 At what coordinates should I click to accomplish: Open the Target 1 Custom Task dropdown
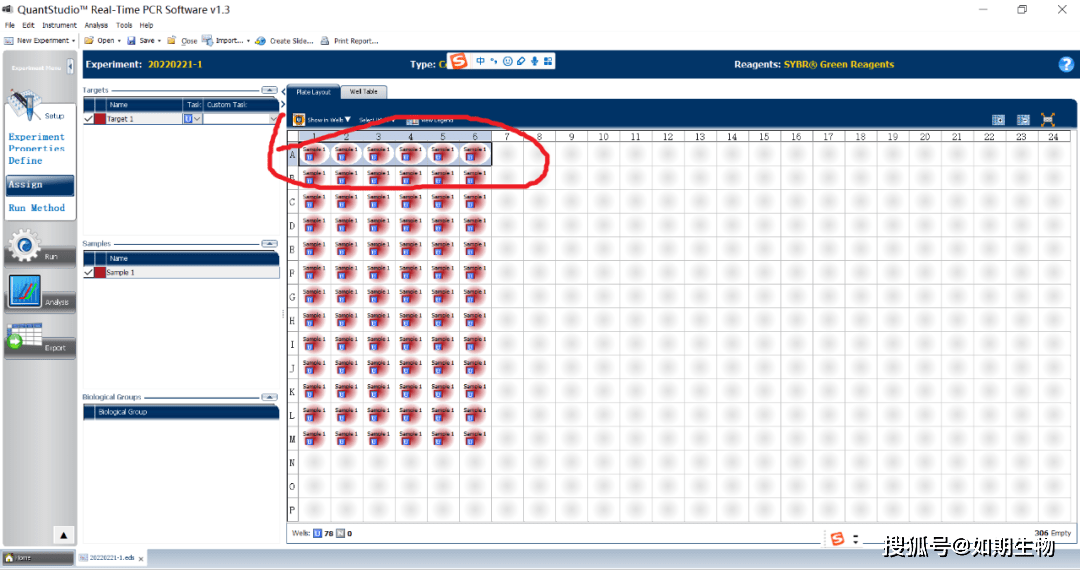tap(273, 119)
